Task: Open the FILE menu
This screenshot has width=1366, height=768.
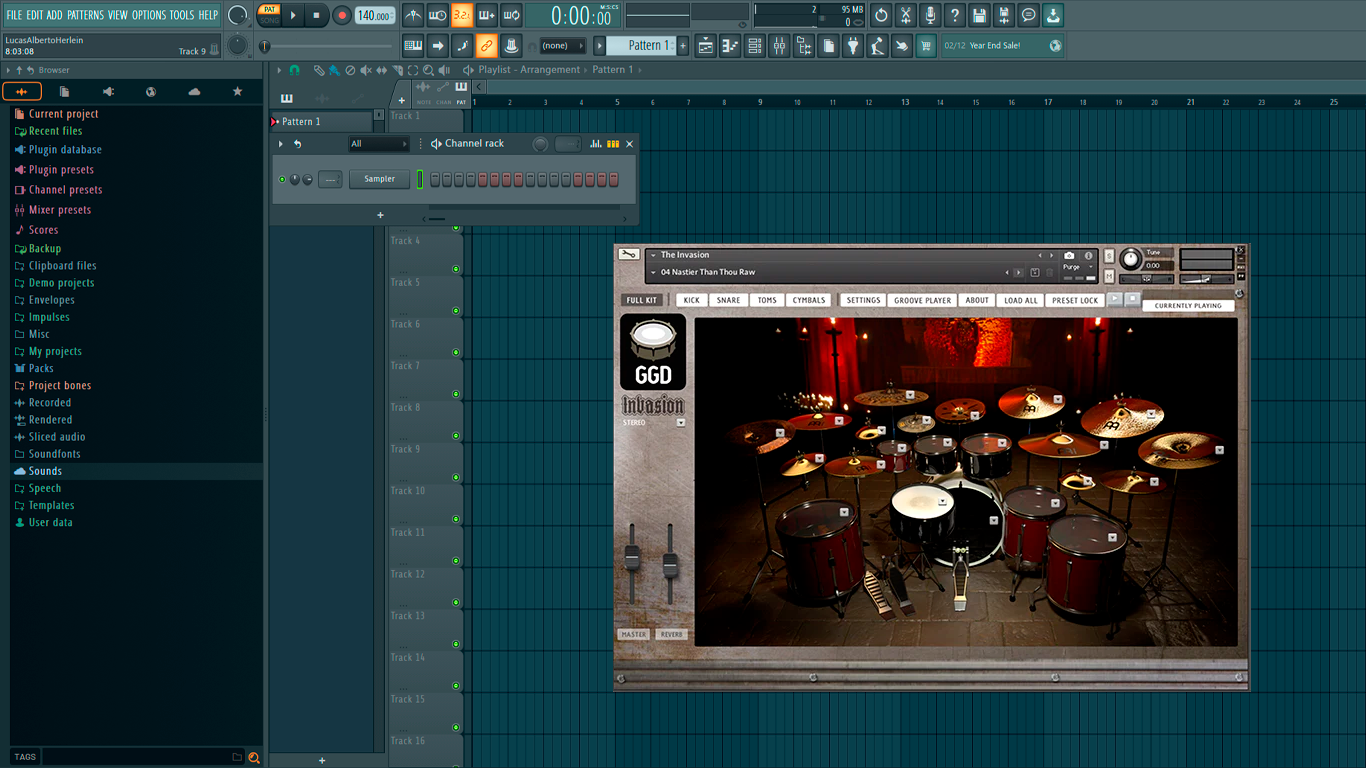Action: pyautogui.click(x=14, y=15)
